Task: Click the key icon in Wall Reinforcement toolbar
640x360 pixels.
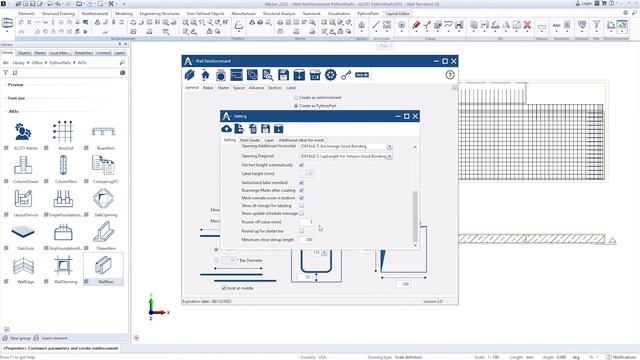Action: pyautogui.click(x=346, y=75)
